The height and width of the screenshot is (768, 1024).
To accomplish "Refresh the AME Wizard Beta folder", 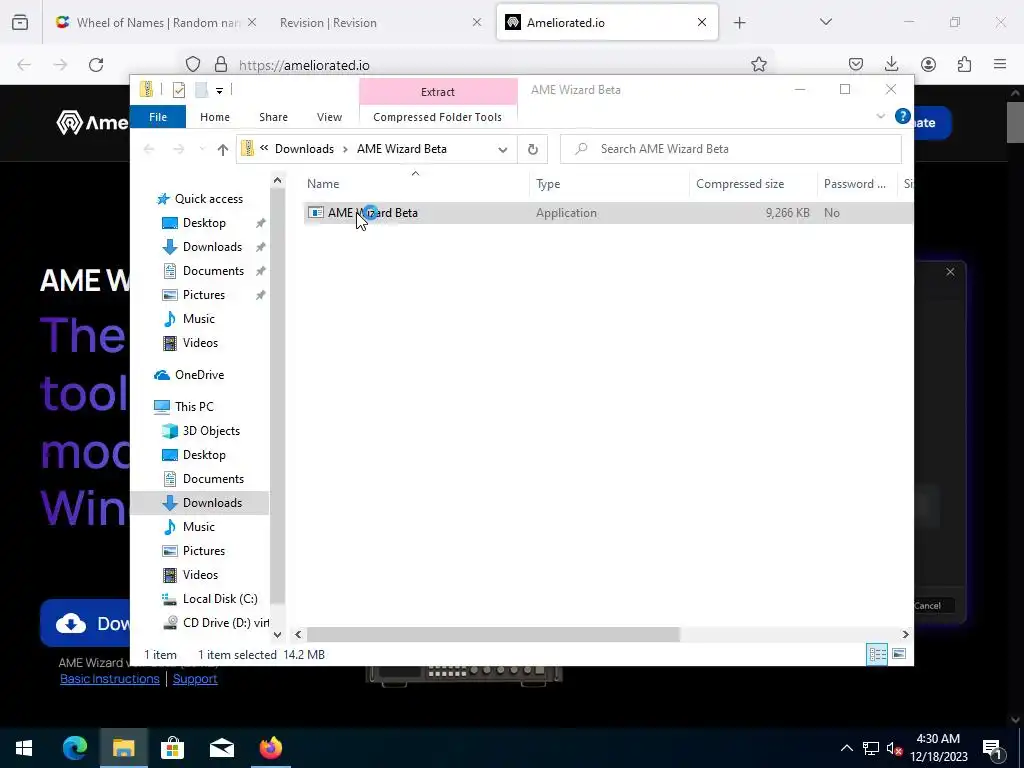I will (532, 150).
